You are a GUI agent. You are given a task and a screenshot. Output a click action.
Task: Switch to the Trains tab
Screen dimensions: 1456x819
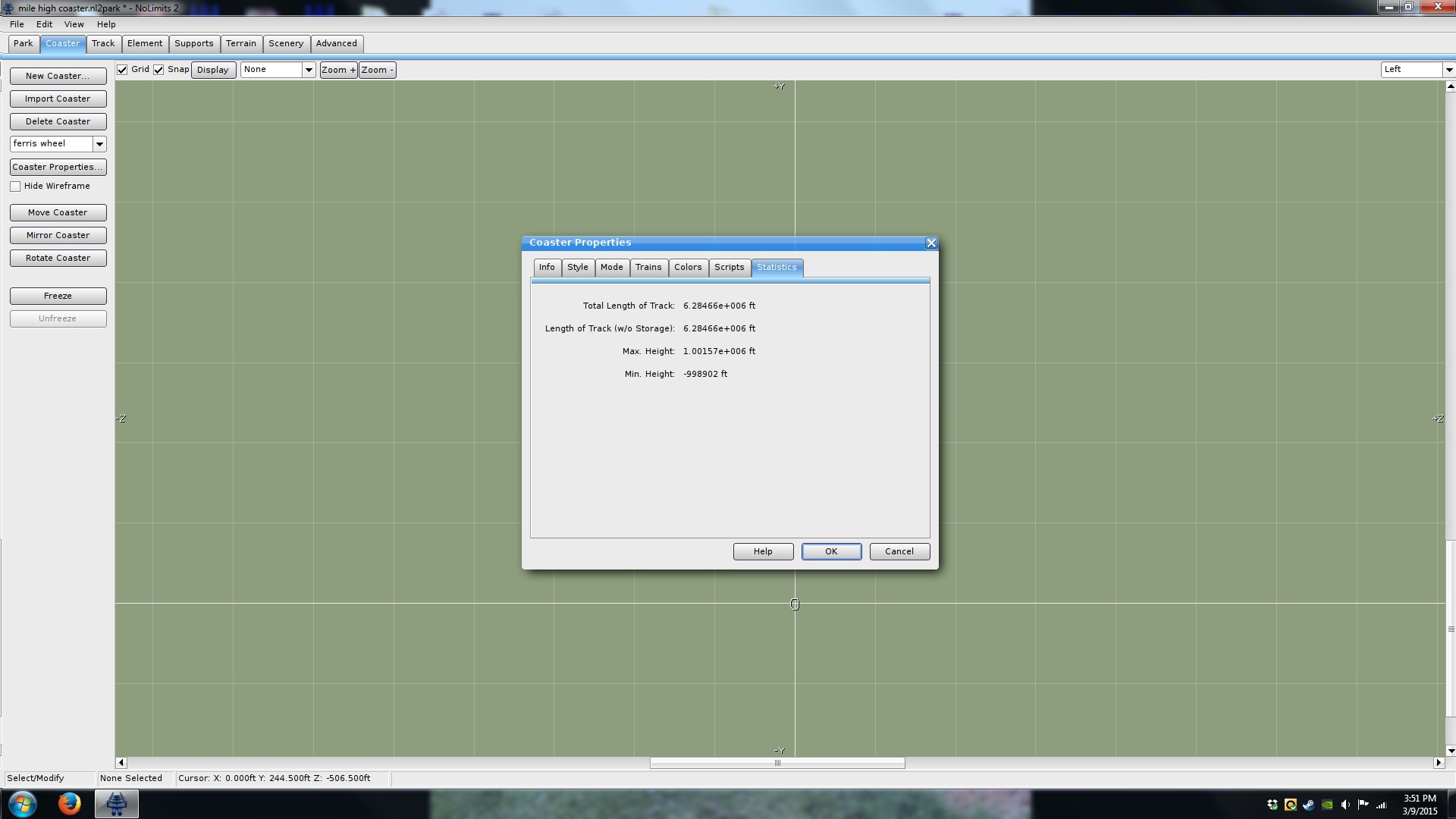(x=648, y=268)
